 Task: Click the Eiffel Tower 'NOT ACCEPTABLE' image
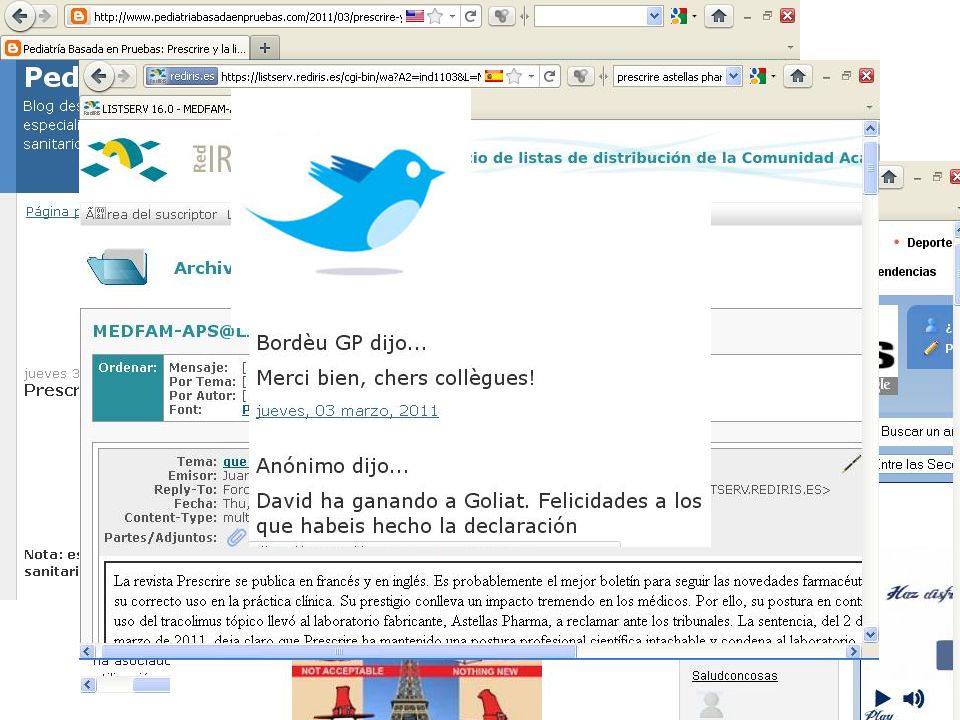(x=417, y=690)
